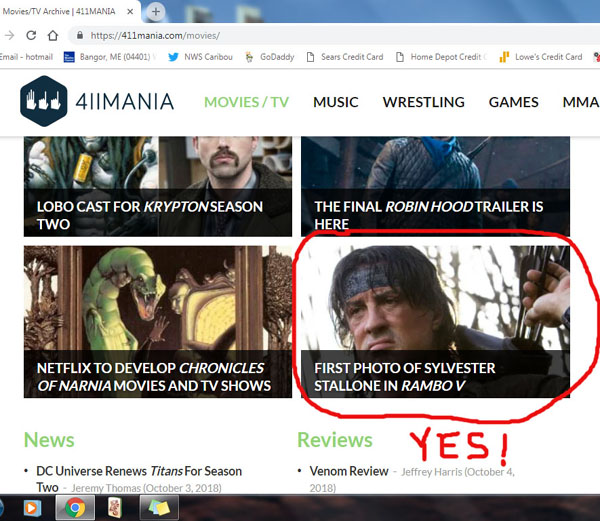Launch Chrome from the taskbar
Viewport: 600px width, 521px height.
point(75,508)
